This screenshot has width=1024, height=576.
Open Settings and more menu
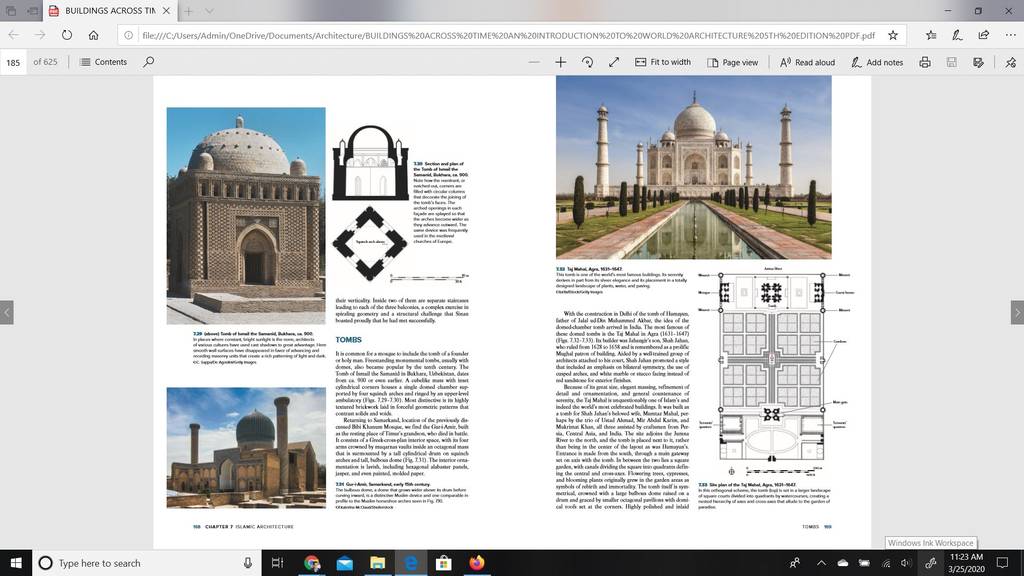tap(1010, 35)
